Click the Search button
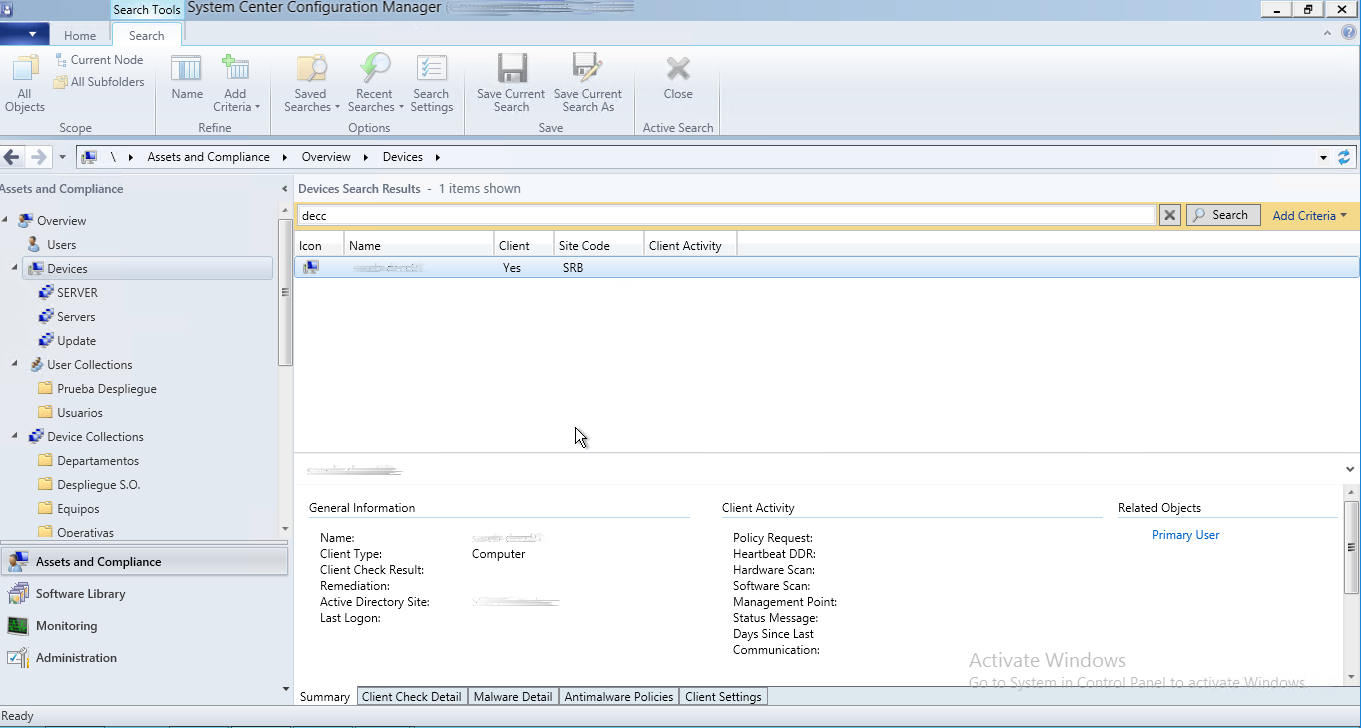 coord(1222,215)
